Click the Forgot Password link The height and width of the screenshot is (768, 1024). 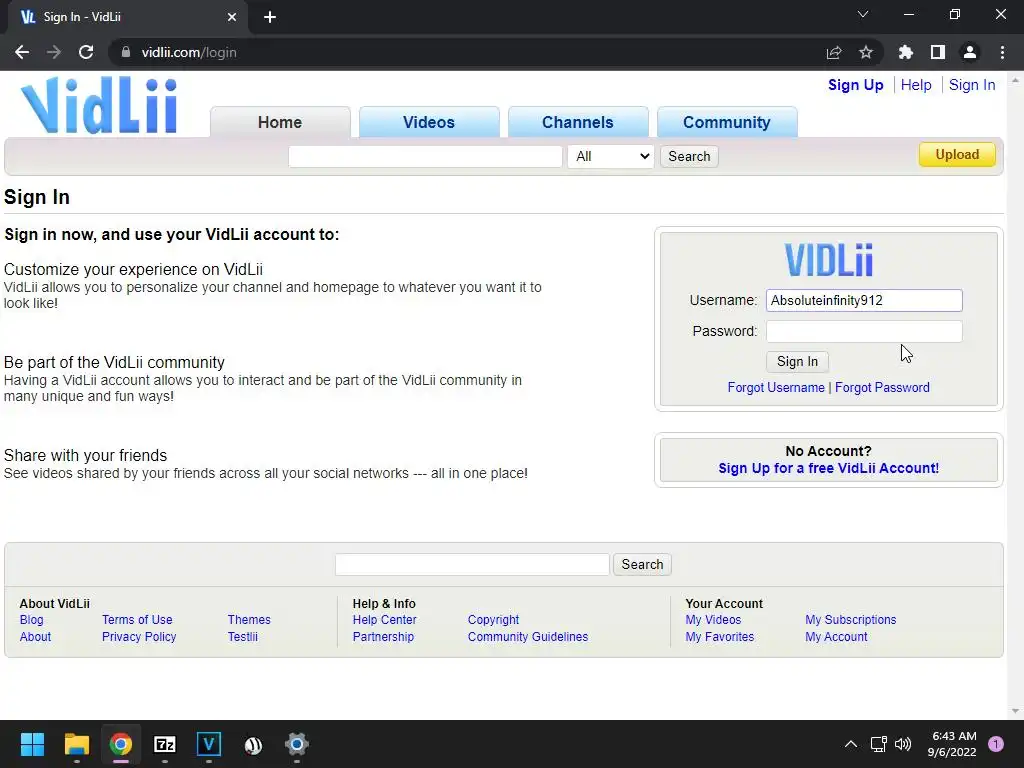click(882, 387)
